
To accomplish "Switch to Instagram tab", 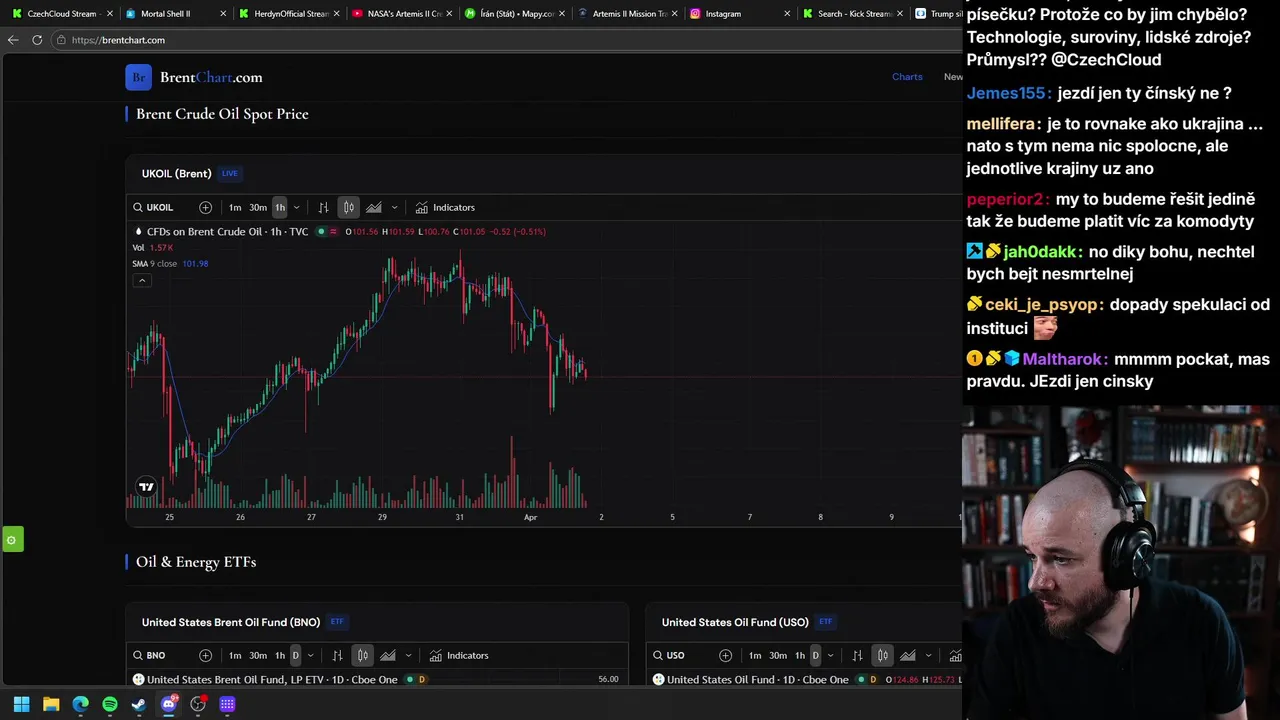I will click(740, 14).
